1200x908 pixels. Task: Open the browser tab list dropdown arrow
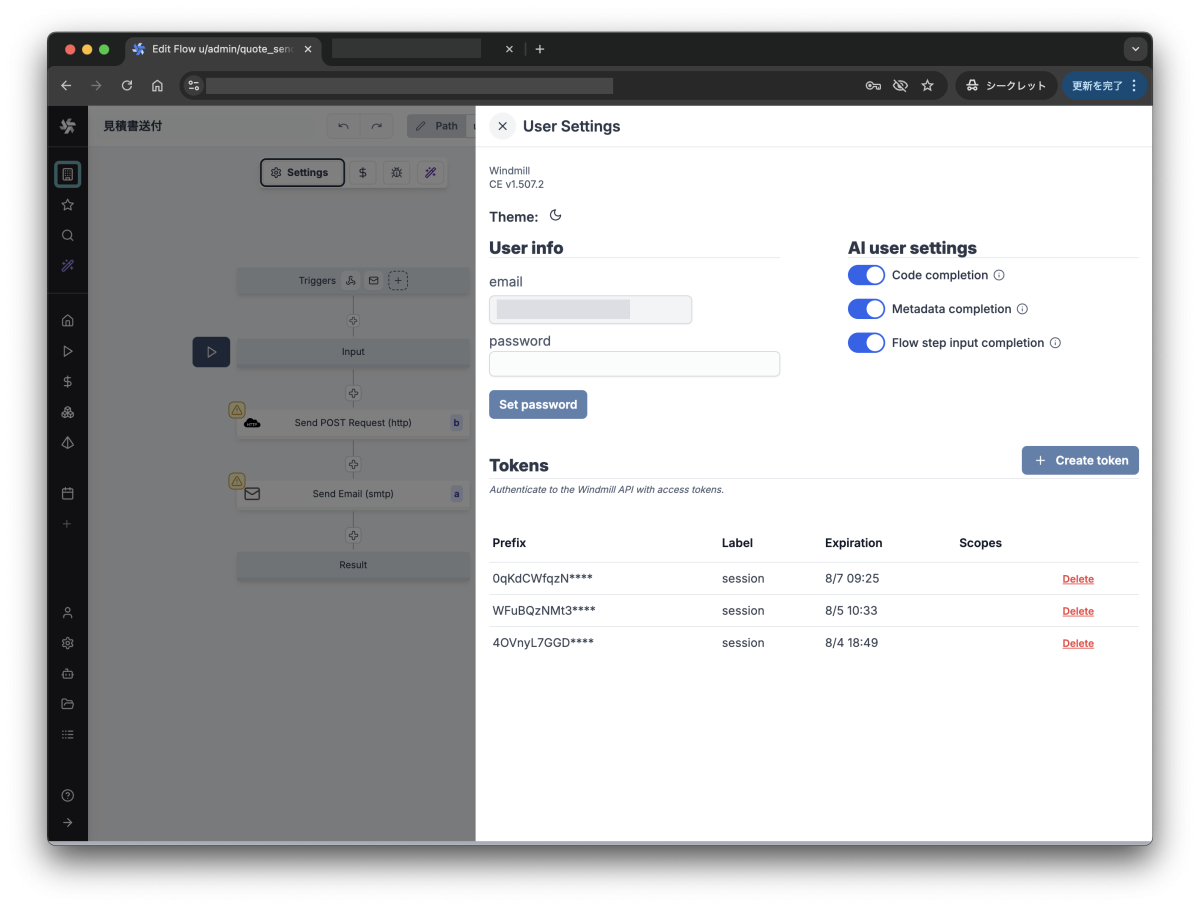point(1134,49)
